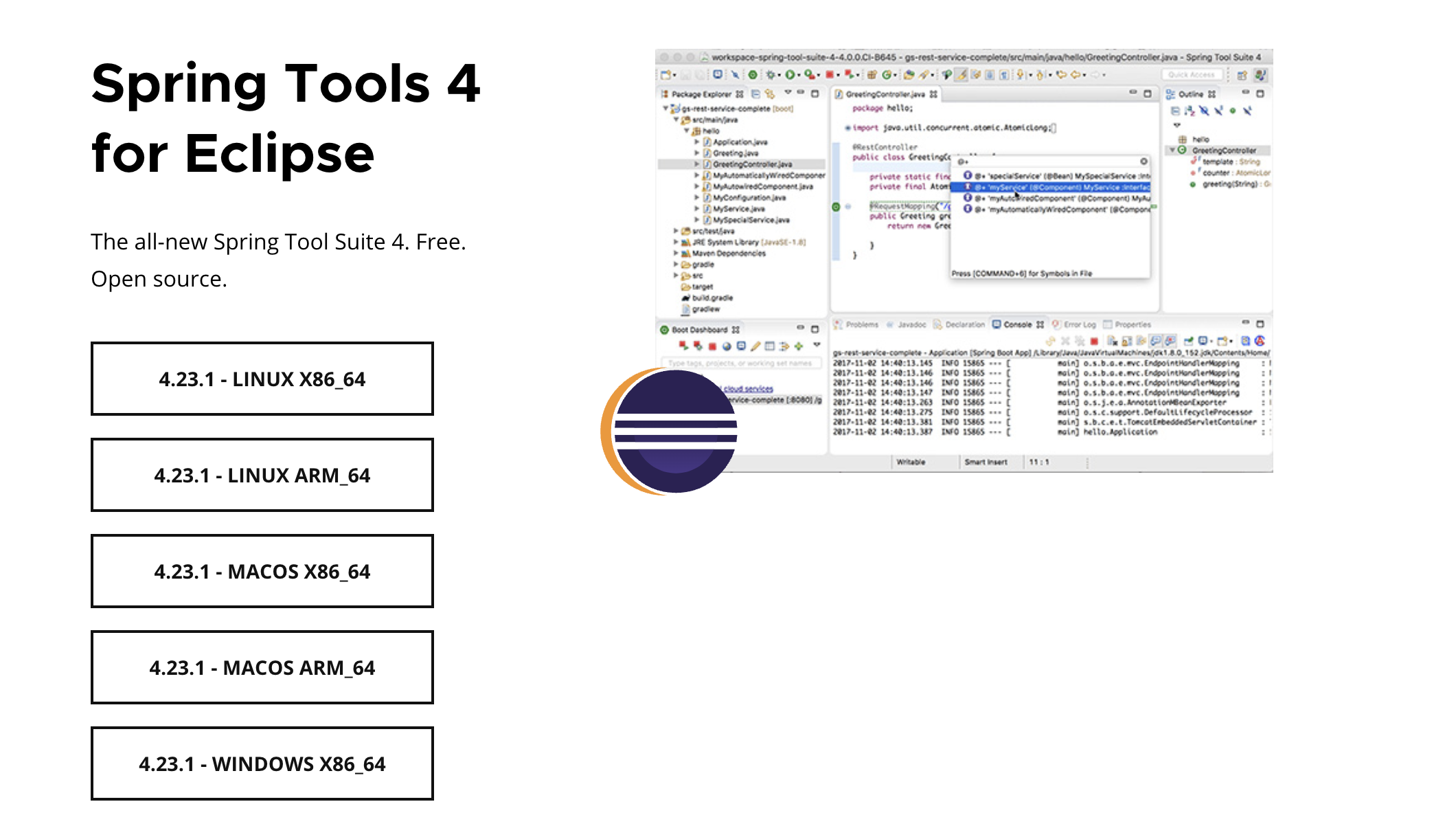Click the Outline view icon

(1170, 94)
